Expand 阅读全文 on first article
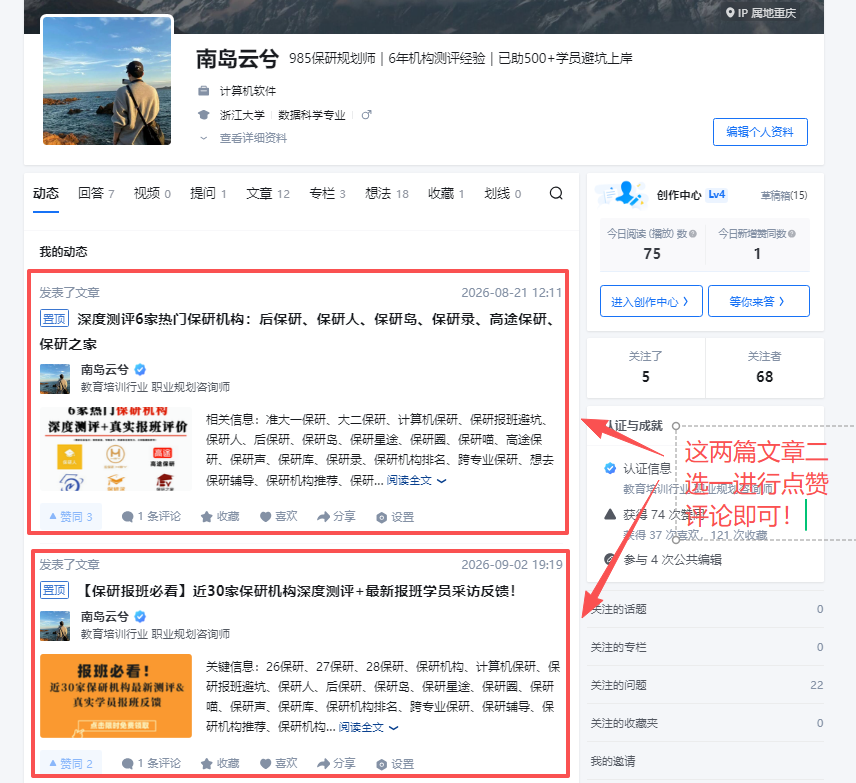This screenshot has height=783, width=856. coord(417,481)
